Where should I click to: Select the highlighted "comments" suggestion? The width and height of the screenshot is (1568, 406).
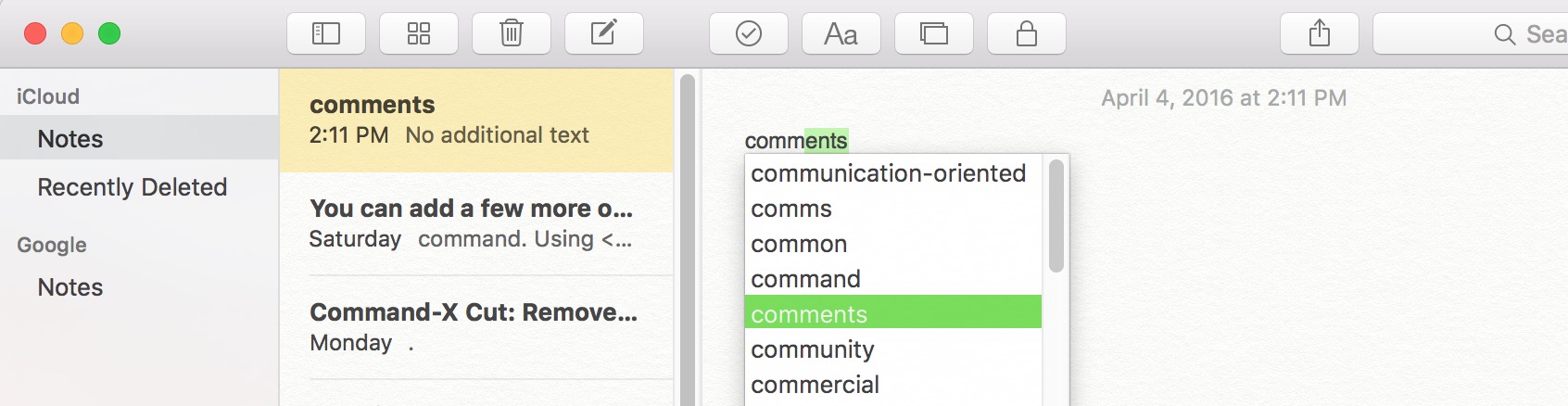[893, 314]
